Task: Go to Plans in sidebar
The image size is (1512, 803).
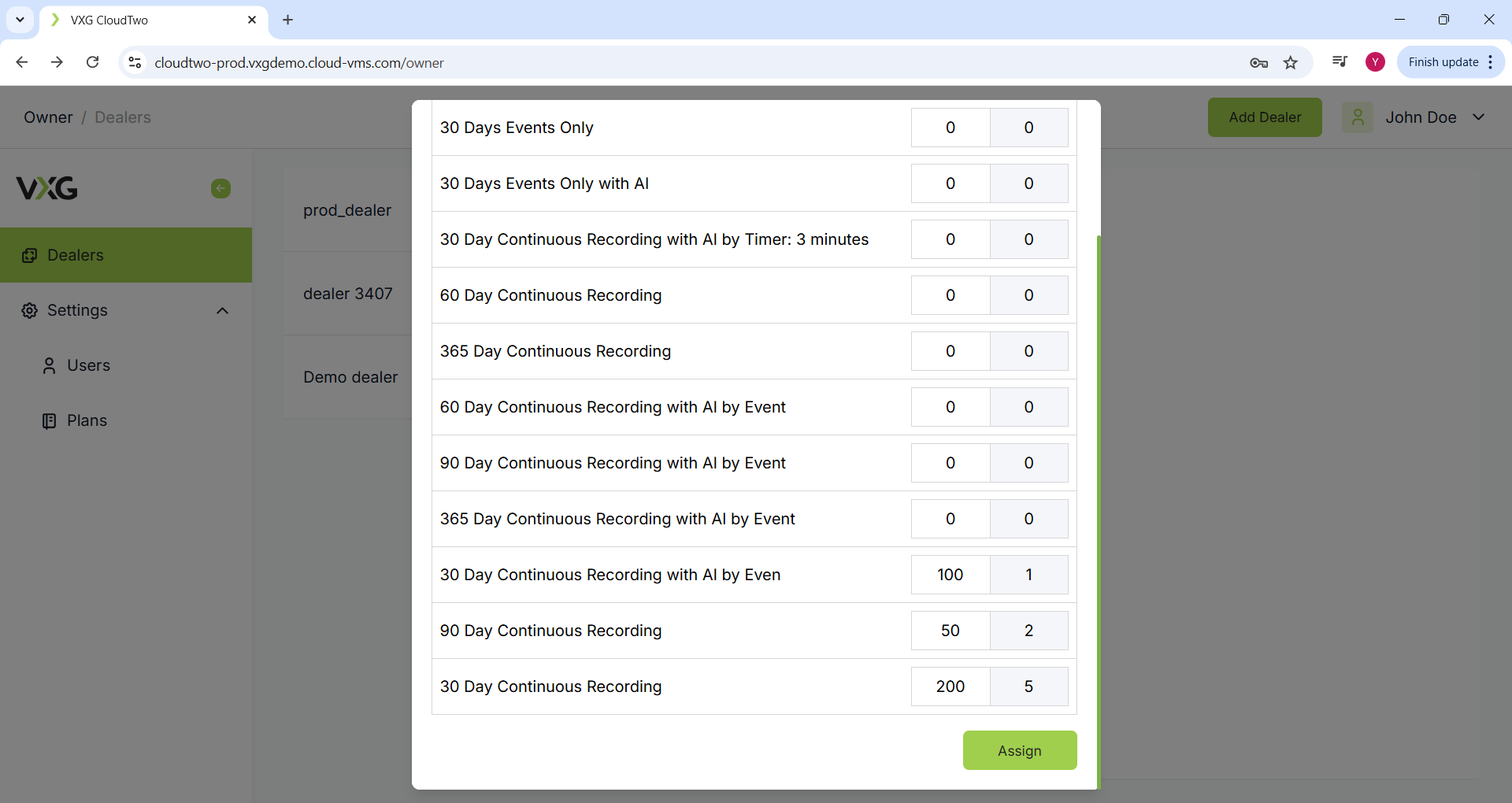Action: [x=87, y=420]
